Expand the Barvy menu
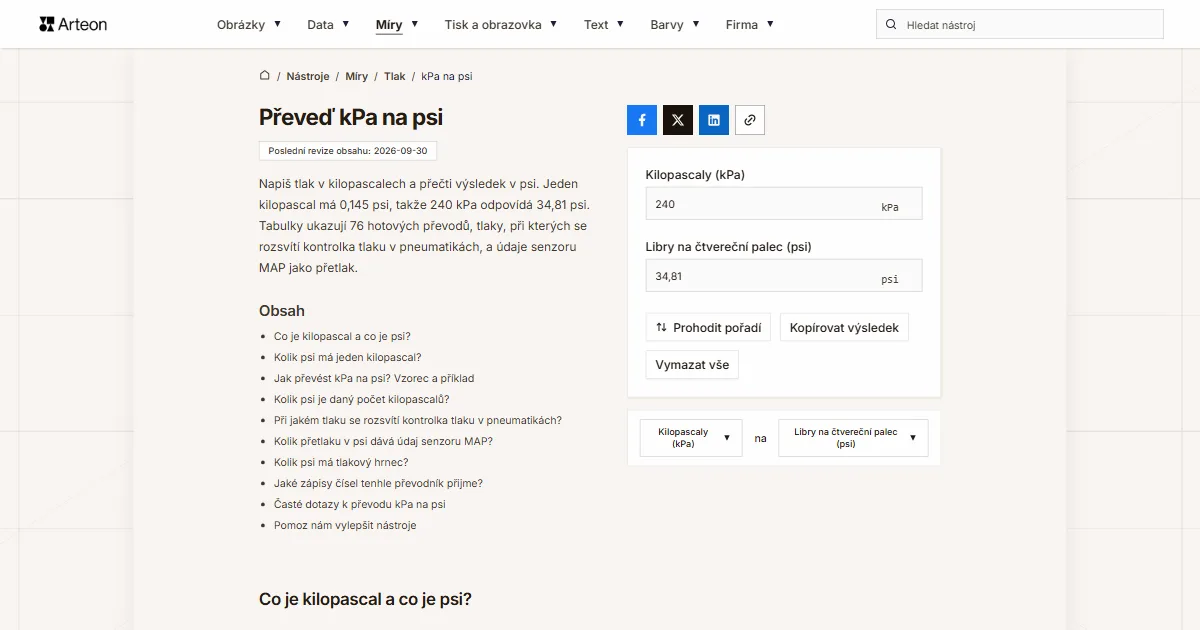The width and height of the screenshot is (1200, 630). 675,24
